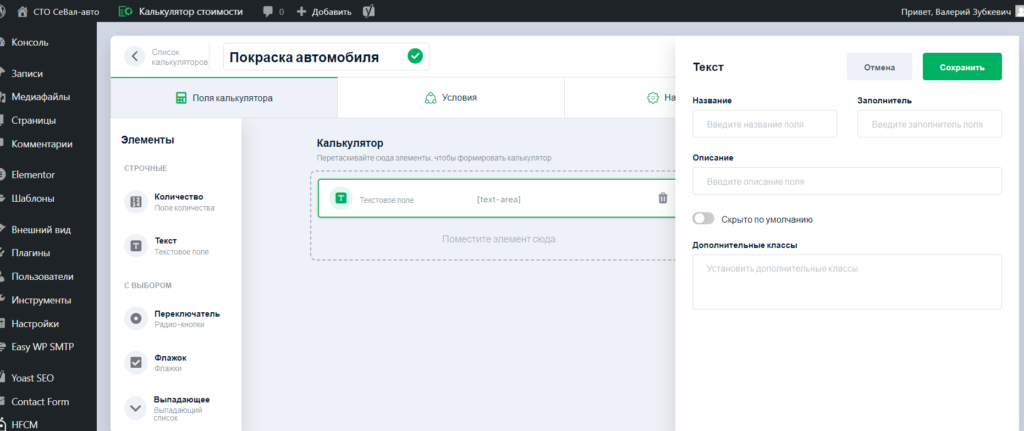Open Калькулятор стоимости in the admin bar
Screen dimensions: 1024x431
pyautogui.click(x=181, y=11)
